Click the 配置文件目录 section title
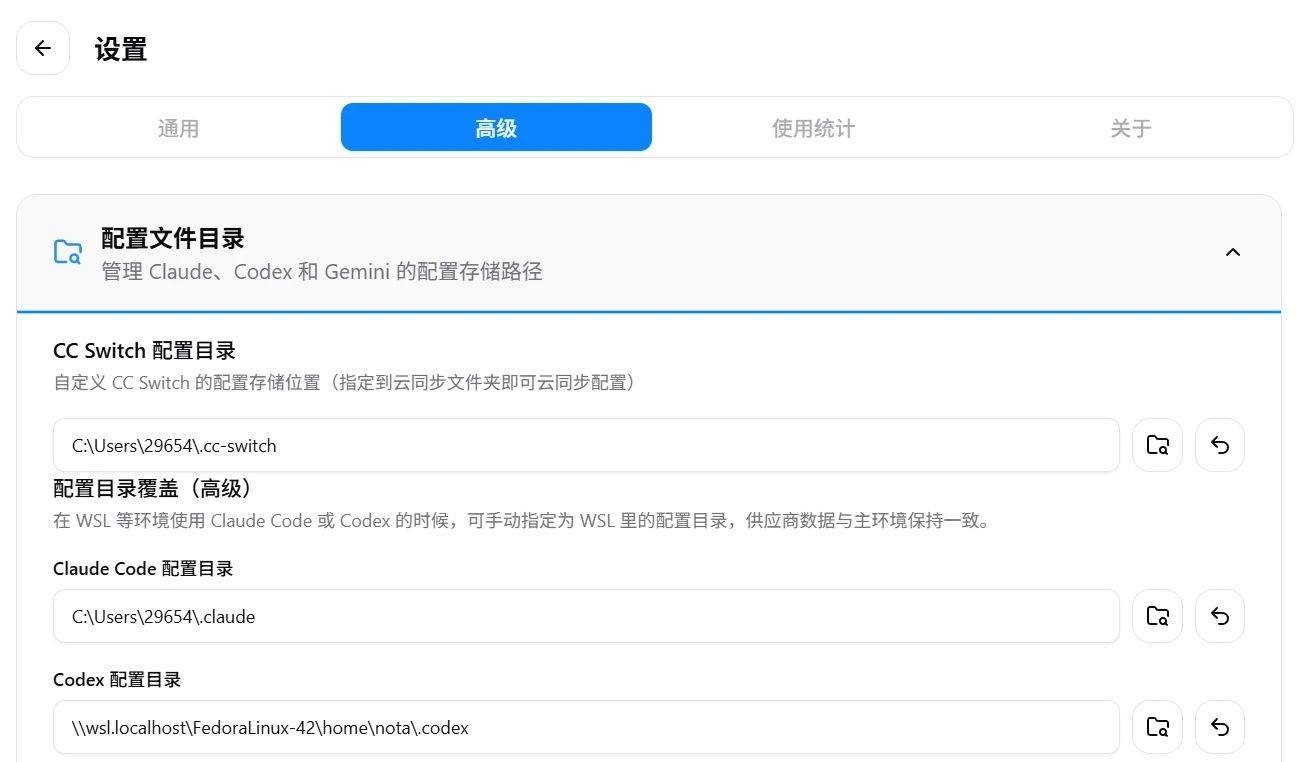The width and height of the screenshot is (1307, 762). click(x=173, y=238)
